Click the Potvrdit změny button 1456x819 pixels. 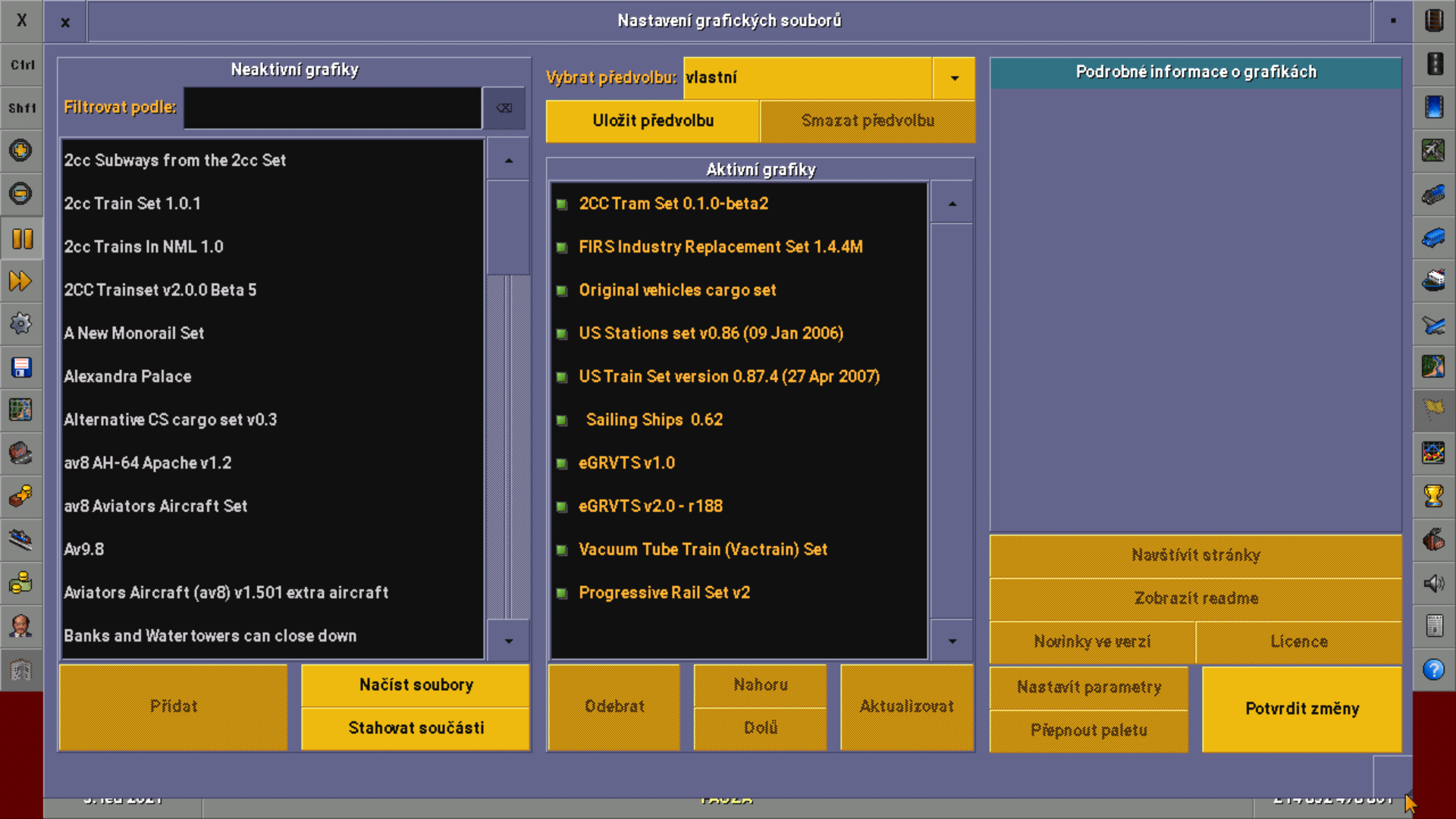(x=1301, y=708)
